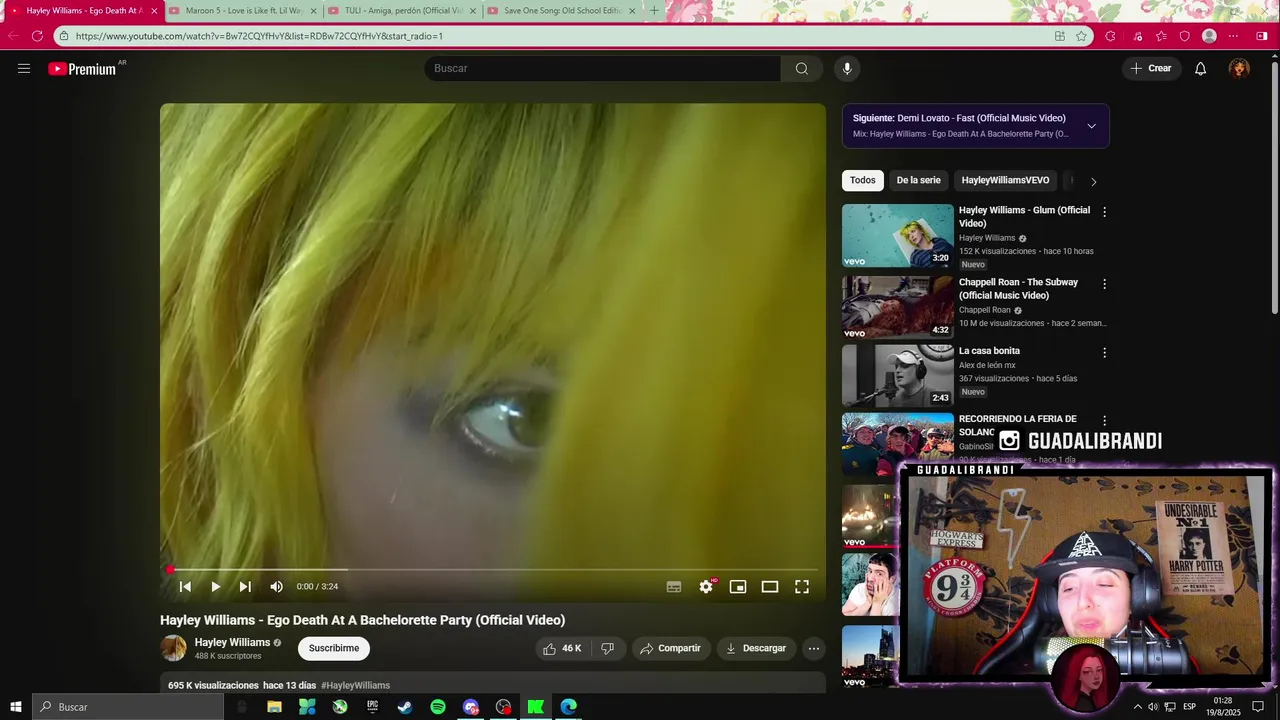Select the Todos filter chip
The height and width of the screenshot is (720, 1280).
[x=863, y=180]
